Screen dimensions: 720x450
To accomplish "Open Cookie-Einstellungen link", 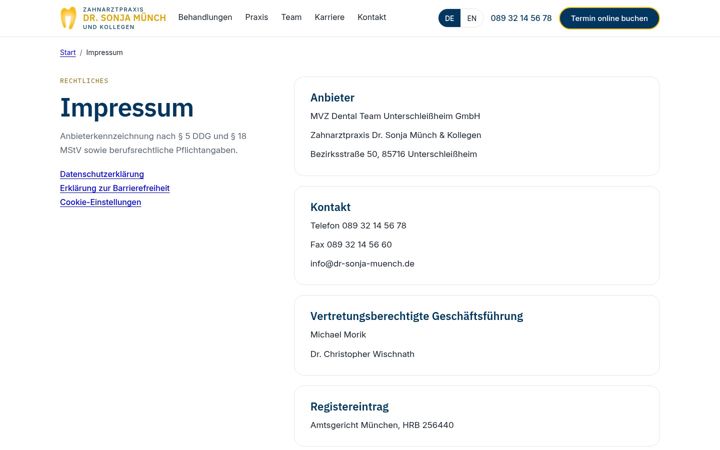I will click(101, 202).
